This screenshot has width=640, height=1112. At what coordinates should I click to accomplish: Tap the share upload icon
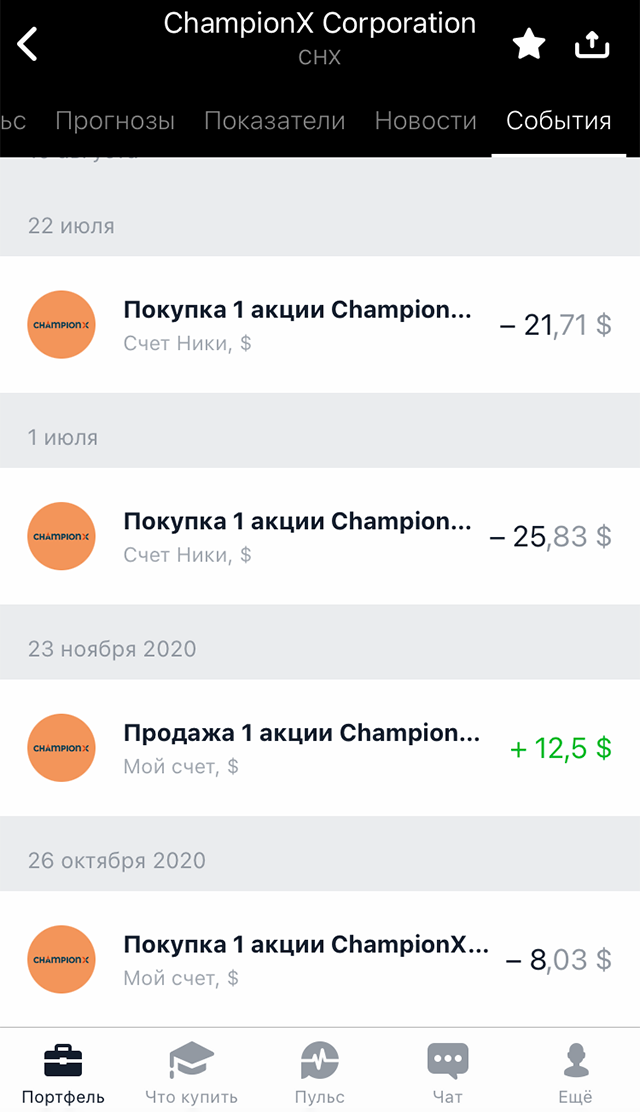pyautogui.click(x=591, y=44)
